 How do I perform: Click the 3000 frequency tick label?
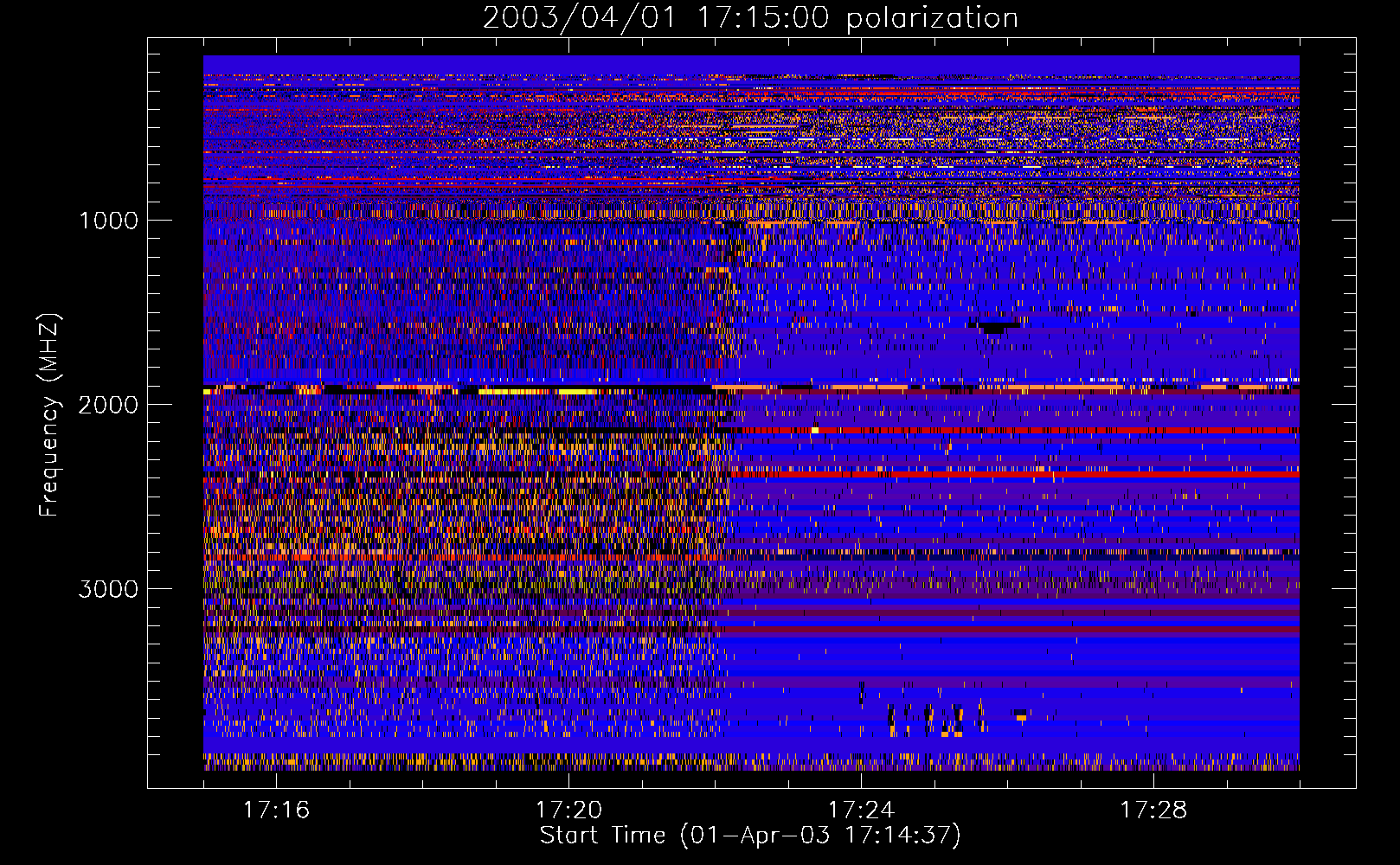(x=108, y=589)
